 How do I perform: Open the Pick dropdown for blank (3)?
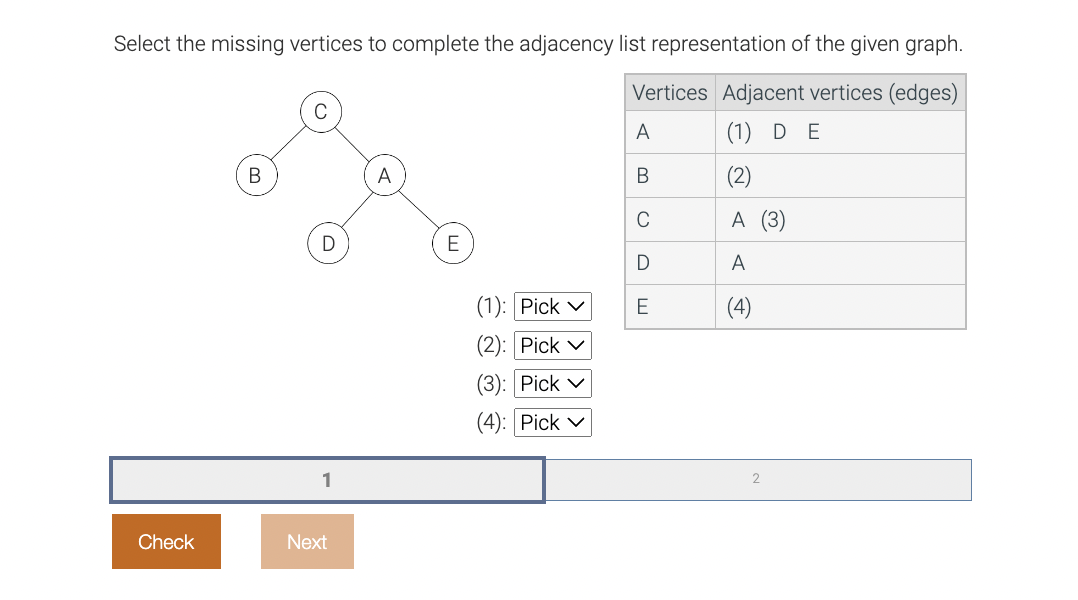coord(552,383)
